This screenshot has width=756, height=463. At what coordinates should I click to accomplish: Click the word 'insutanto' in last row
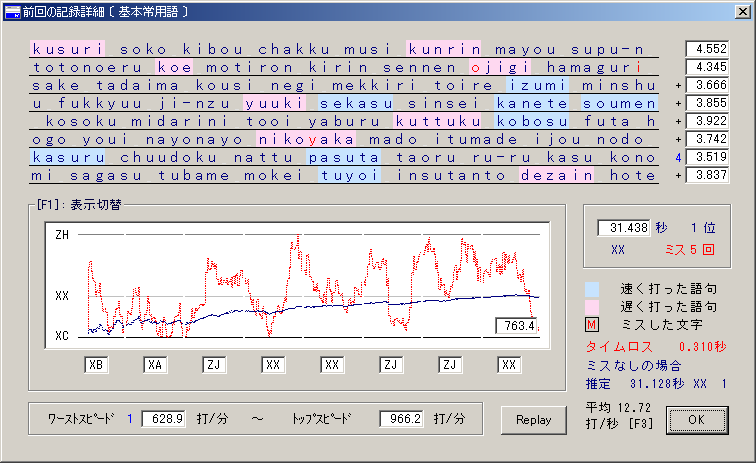pos(450,176)
